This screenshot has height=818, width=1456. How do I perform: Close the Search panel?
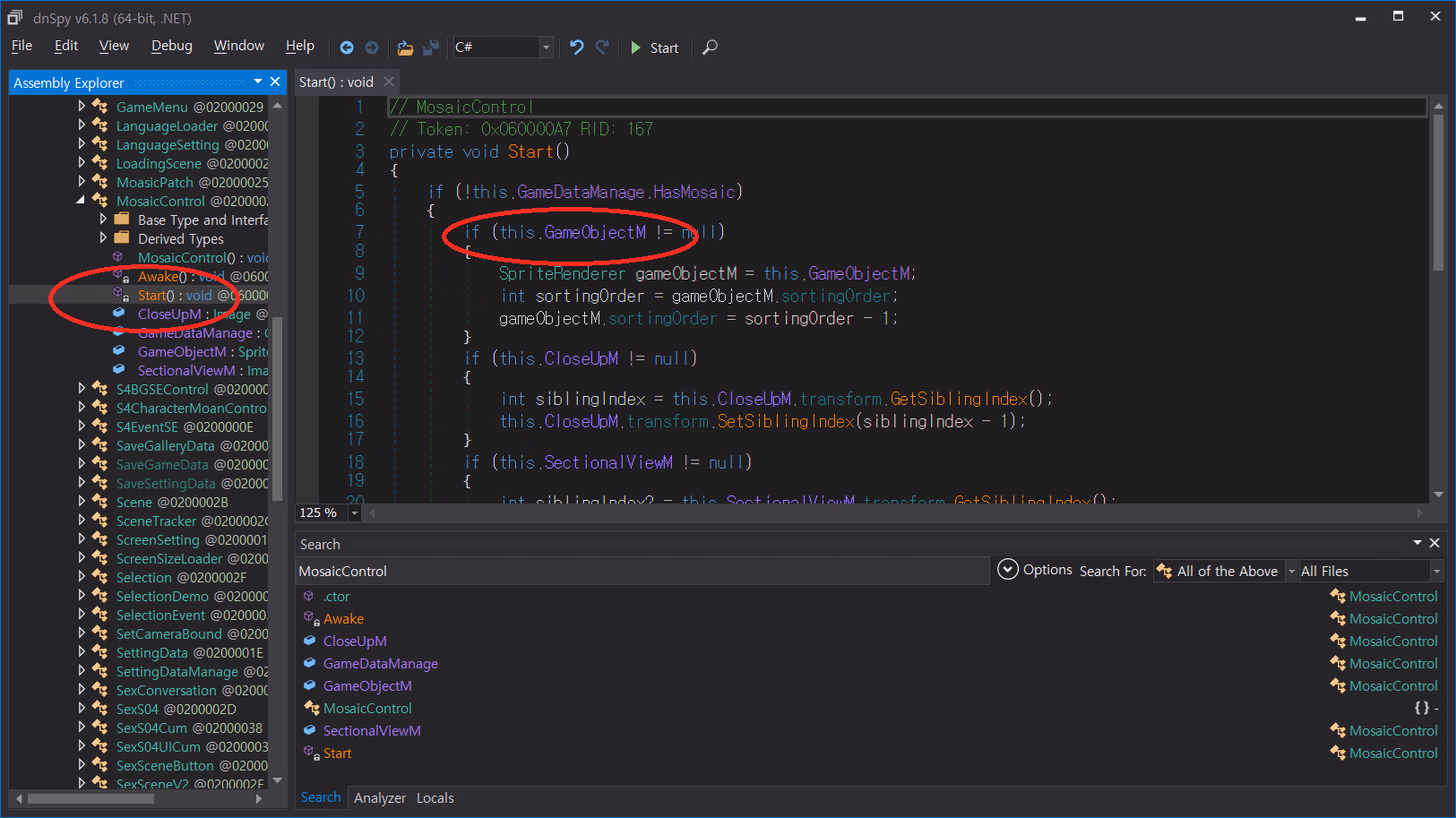(1434, 543)
